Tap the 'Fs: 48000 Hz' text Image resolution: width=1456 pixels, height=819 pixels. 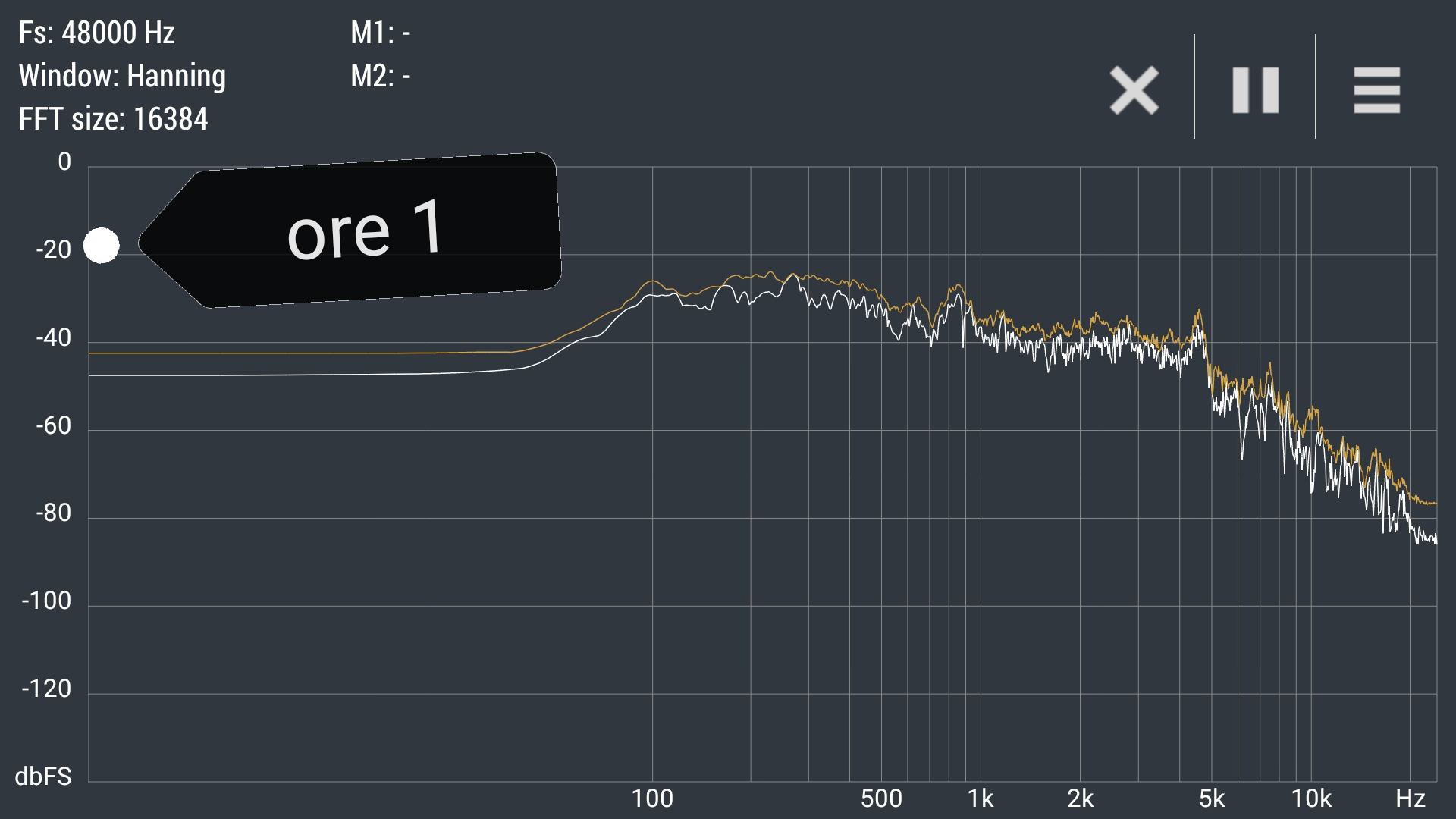click(96, 33)
